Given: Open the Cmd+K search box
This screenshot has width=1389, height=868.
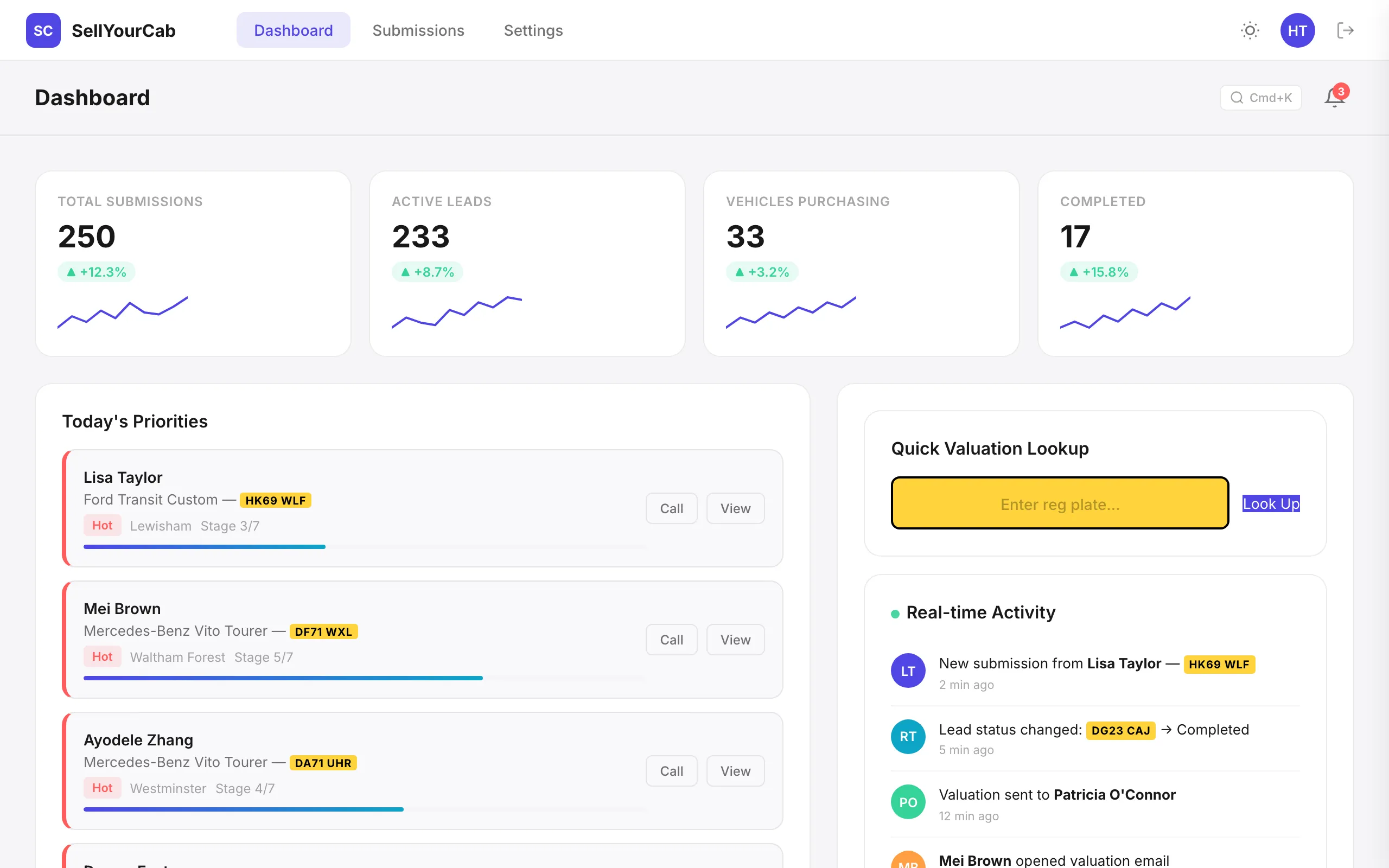Looking at the screenshot, I should tap(1260, 98).
